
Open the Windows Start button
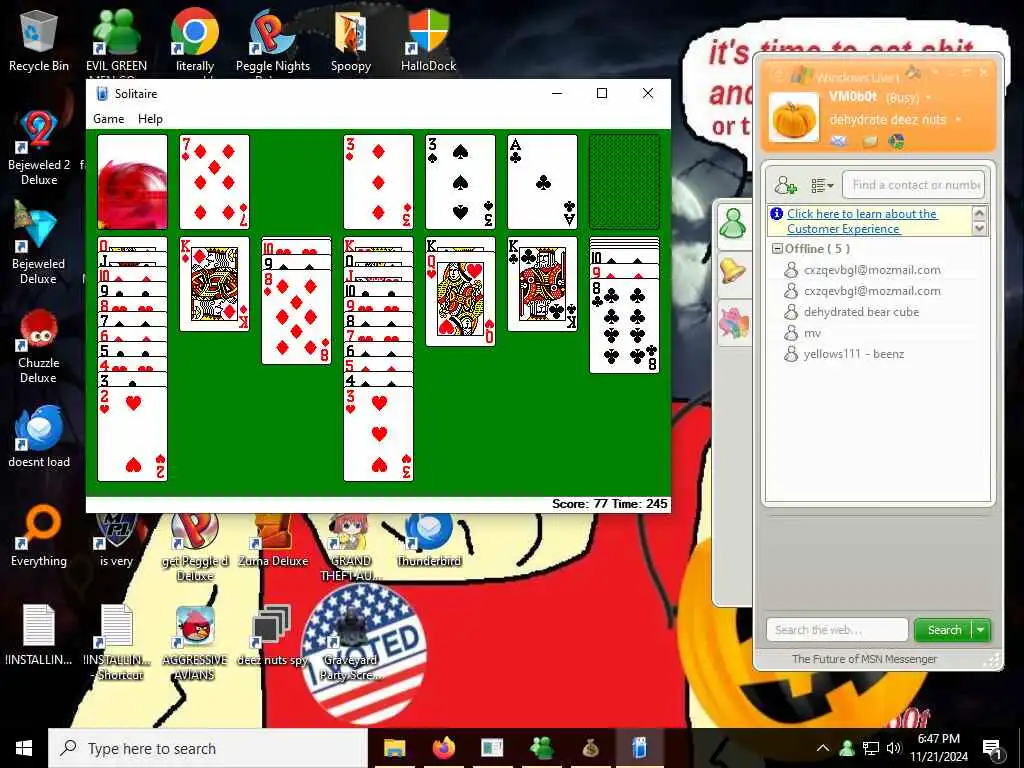(24, 748)
